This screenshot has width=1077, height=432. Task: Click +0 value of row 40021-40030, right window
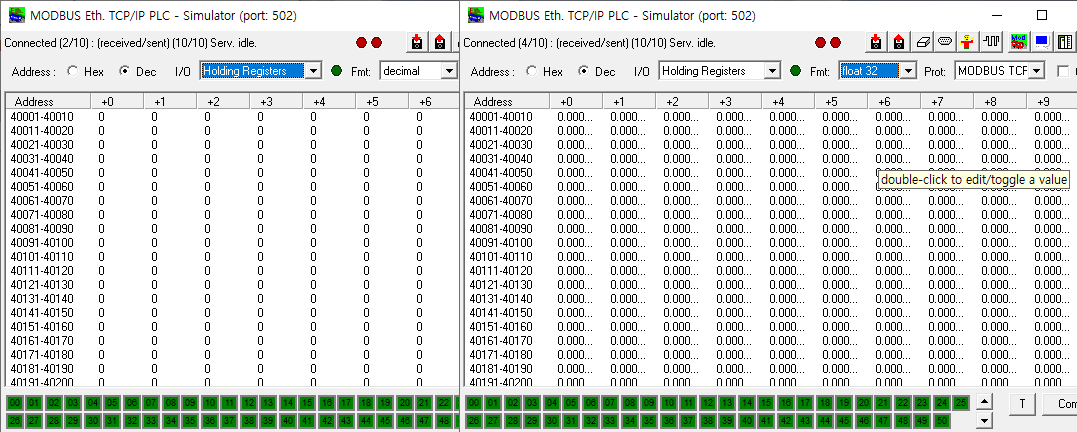[x=575, y=144]
